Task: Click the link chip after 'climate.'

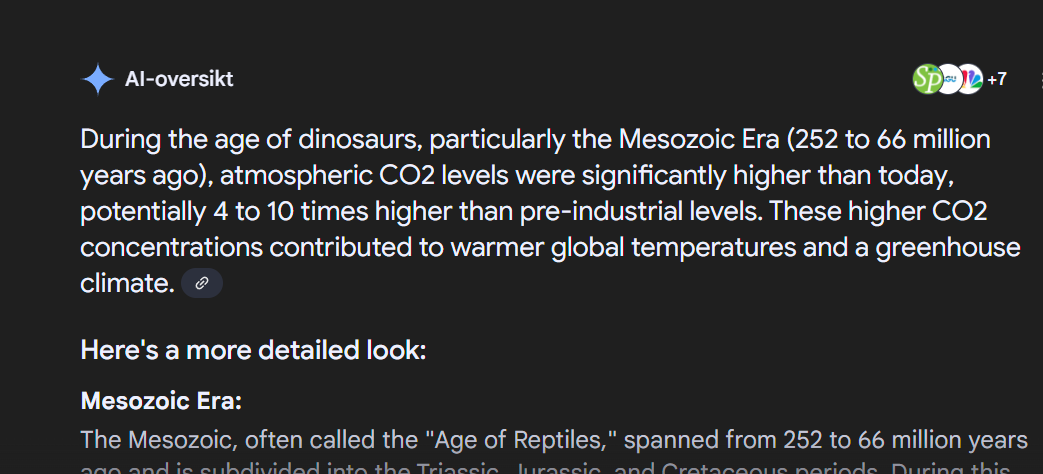Action: (x=202, y=284)
